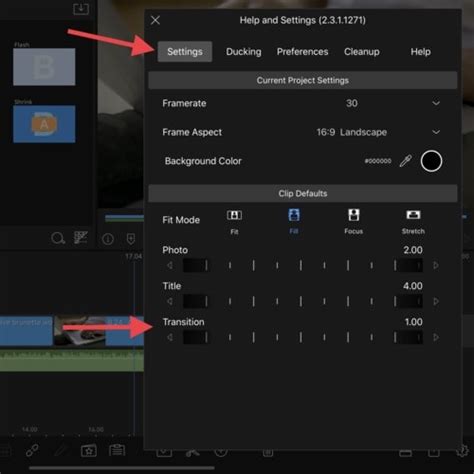Open the Cleanup tab

[362, 52]
